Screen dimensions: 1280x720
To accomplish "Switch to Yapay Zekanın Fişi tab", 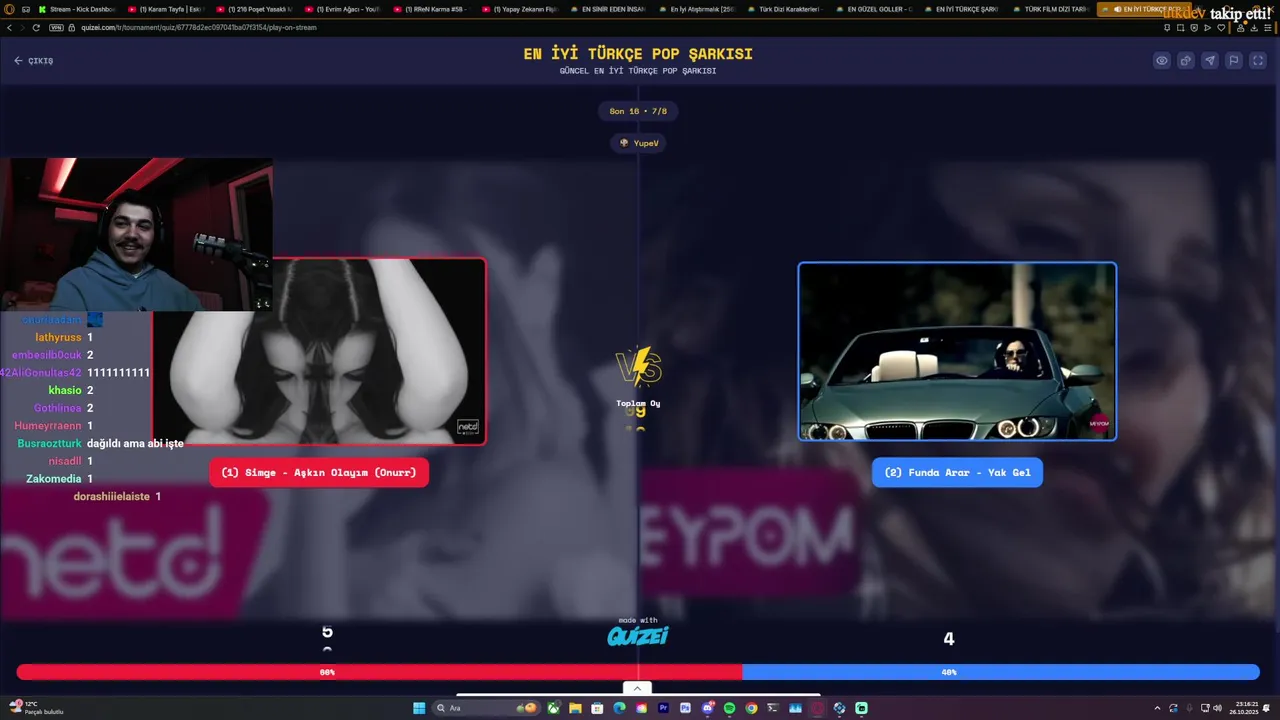I will point(519,9).
